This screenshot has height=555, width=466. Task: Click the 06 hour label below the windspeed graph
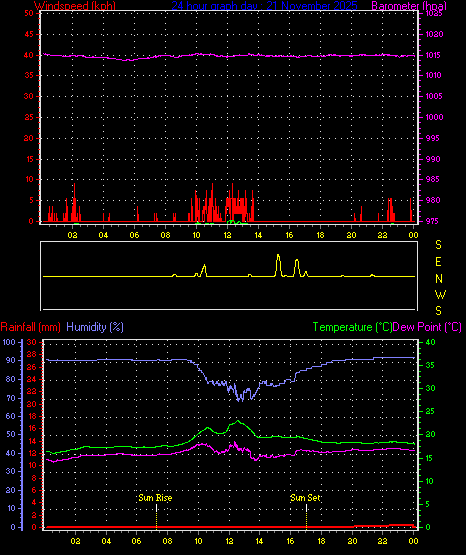pyautogui.click(x=134, y=235)
